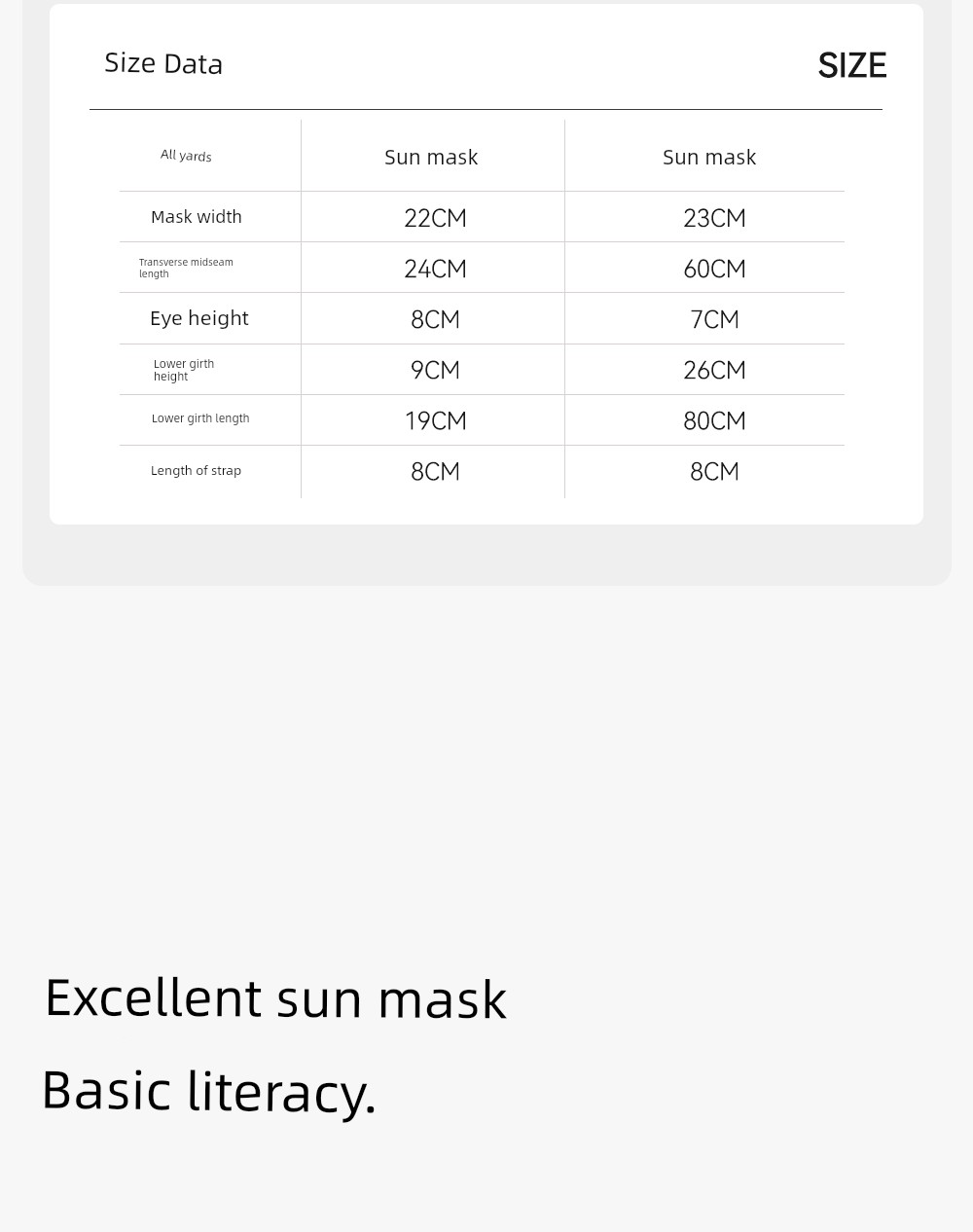973x1232 pixels.
Task: Click the 23CM mask width value
Action: [714, 218]
